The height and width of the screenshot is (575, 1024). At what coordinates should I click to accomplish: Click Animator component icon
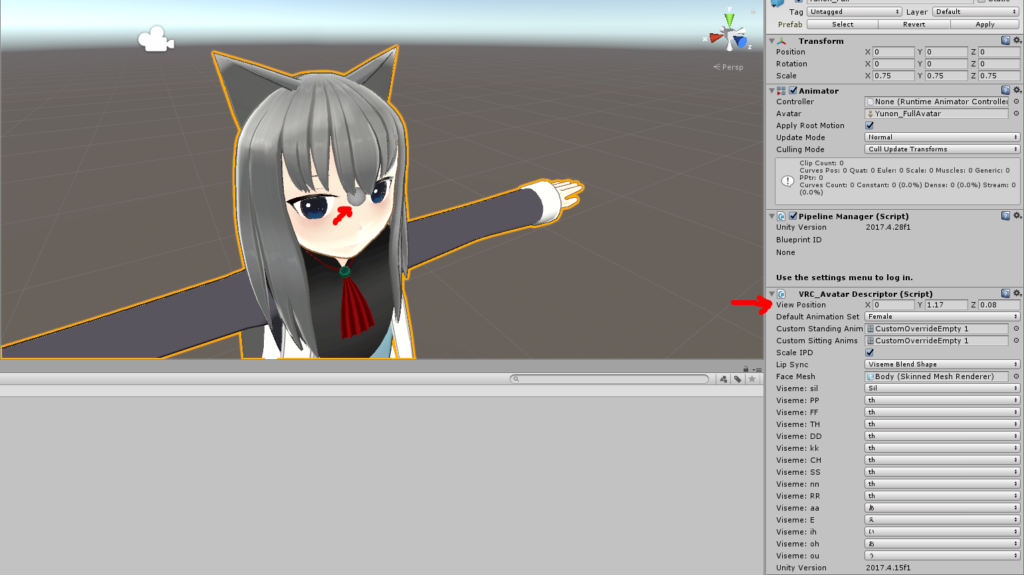point(781,91)
